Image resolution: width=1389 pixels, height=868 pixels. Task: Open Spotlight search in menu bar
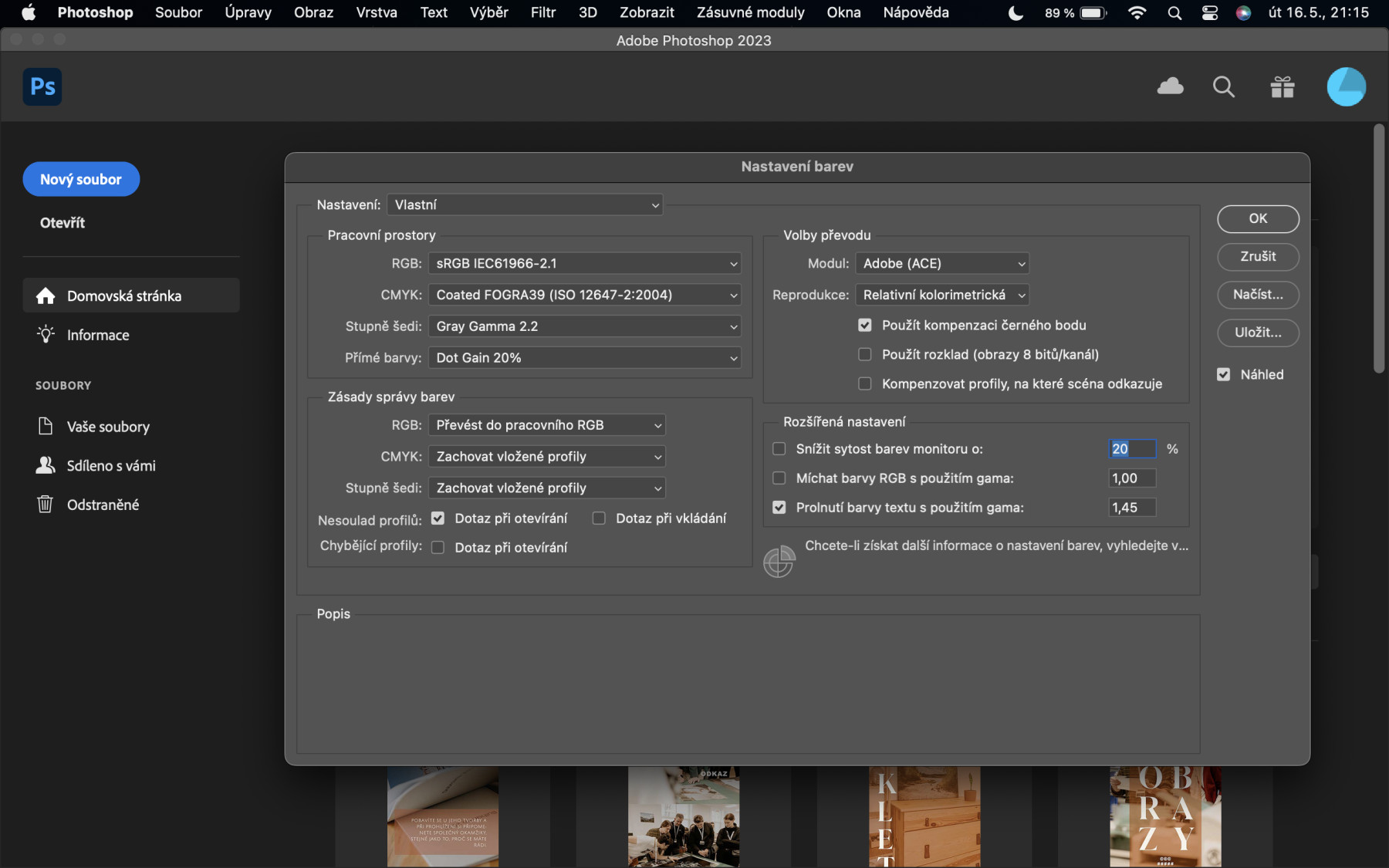(x=1174, y=12)
